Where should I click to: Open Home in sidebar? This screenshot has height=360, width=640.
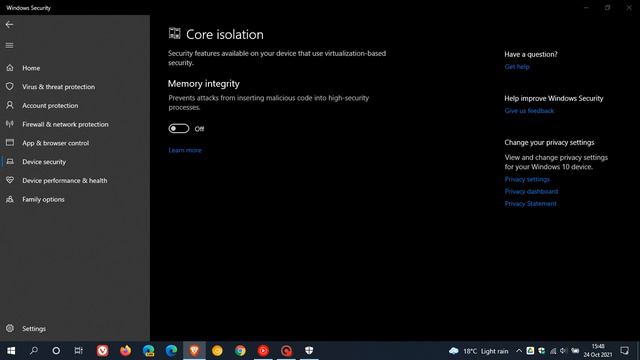pyautogui.click(x=75, y=68)
